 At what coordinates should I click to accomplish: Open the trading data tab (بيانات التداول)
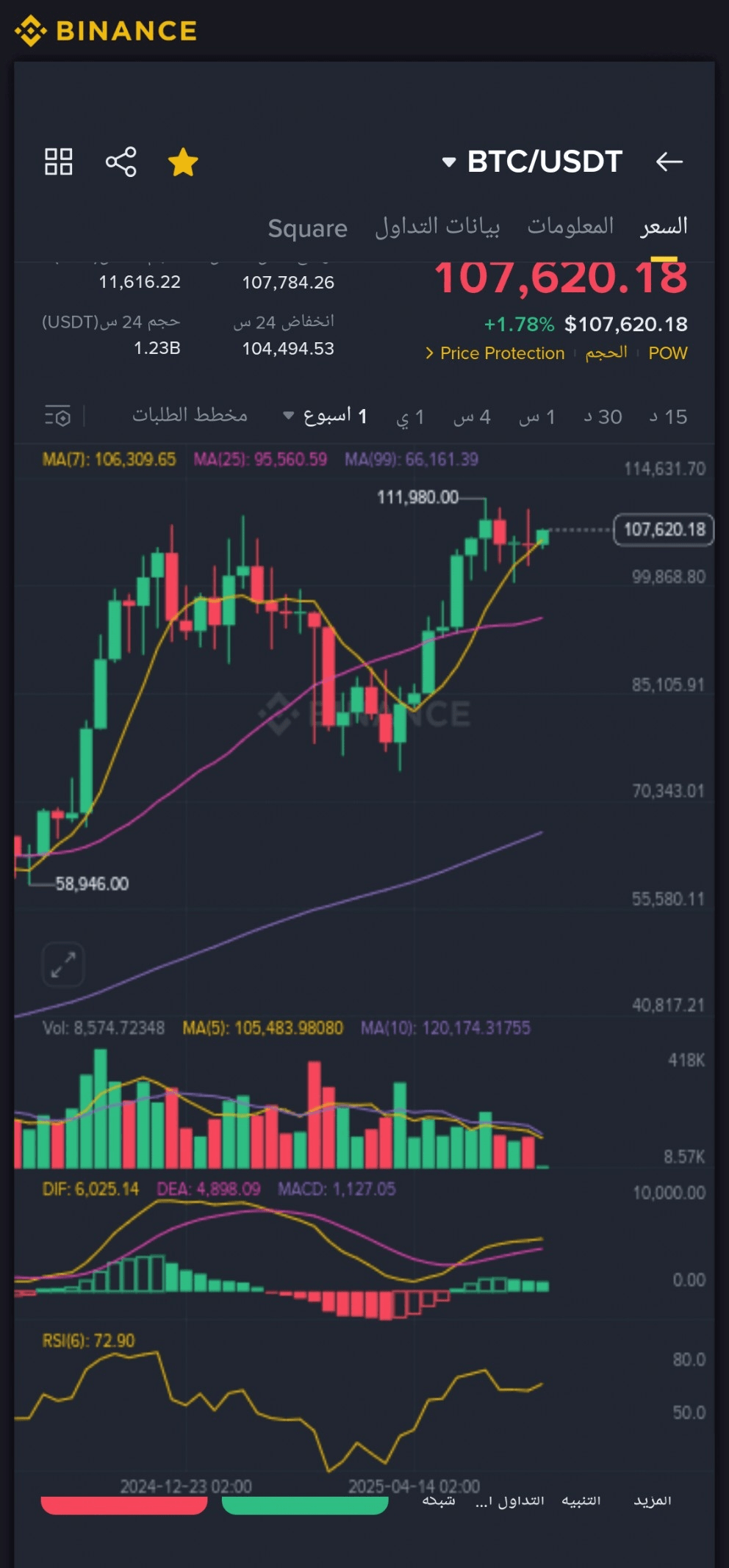[x=437, y=227]
